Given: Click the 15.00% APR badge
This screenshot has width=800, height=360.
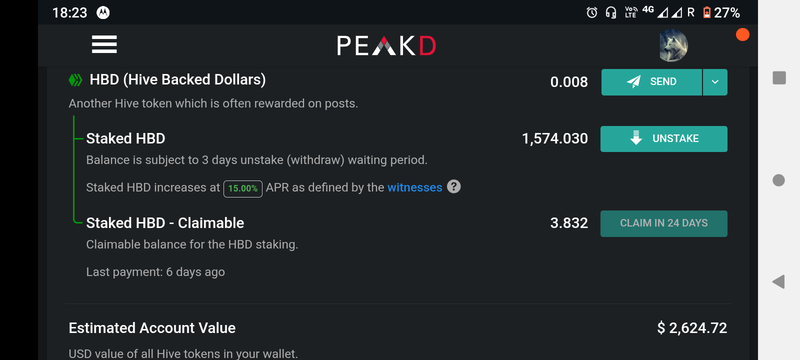Looking at the screenshot, I should point(243,188).
